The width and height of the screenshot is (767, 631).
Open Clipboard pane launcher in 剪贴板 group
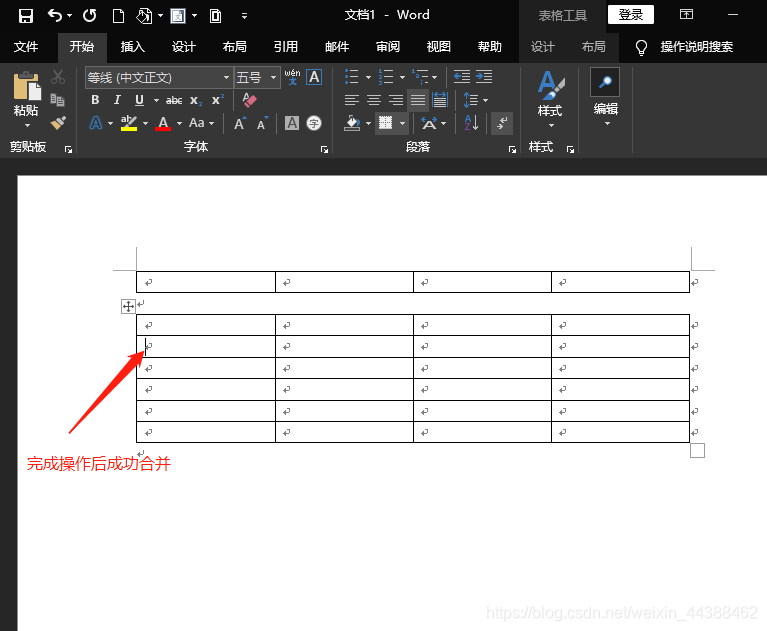pyautogui.click(x=68, y=150)
